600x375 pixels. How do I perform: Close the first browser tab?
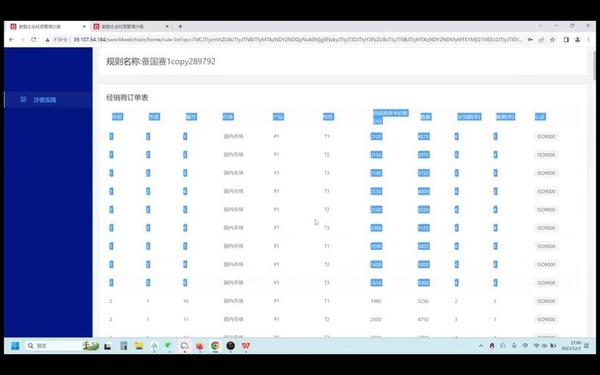click(84, 26)
